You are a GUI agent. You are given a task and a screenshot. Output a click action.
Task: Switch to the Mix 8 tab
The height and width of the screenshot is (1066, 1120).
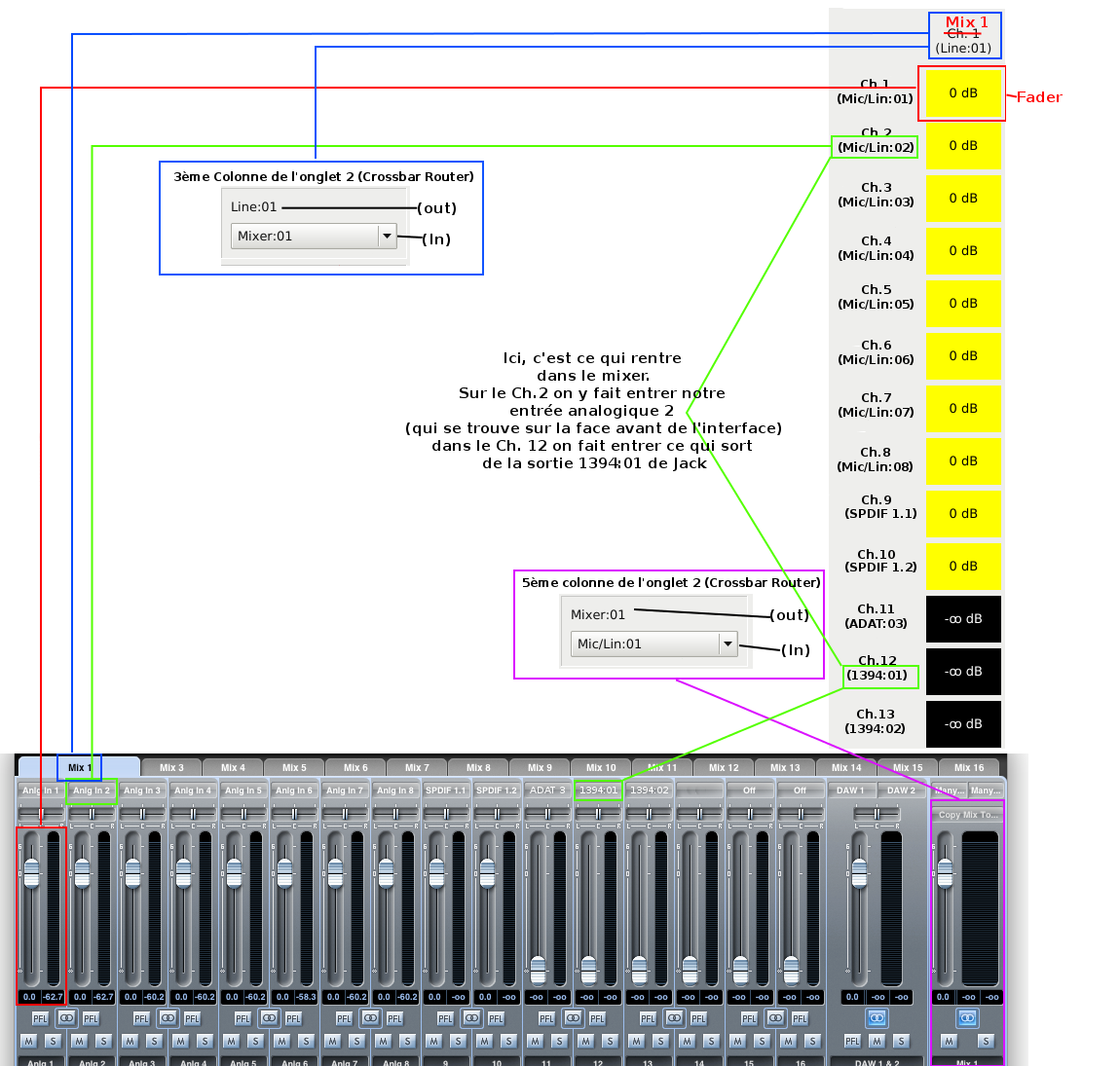tap(478, 767)
